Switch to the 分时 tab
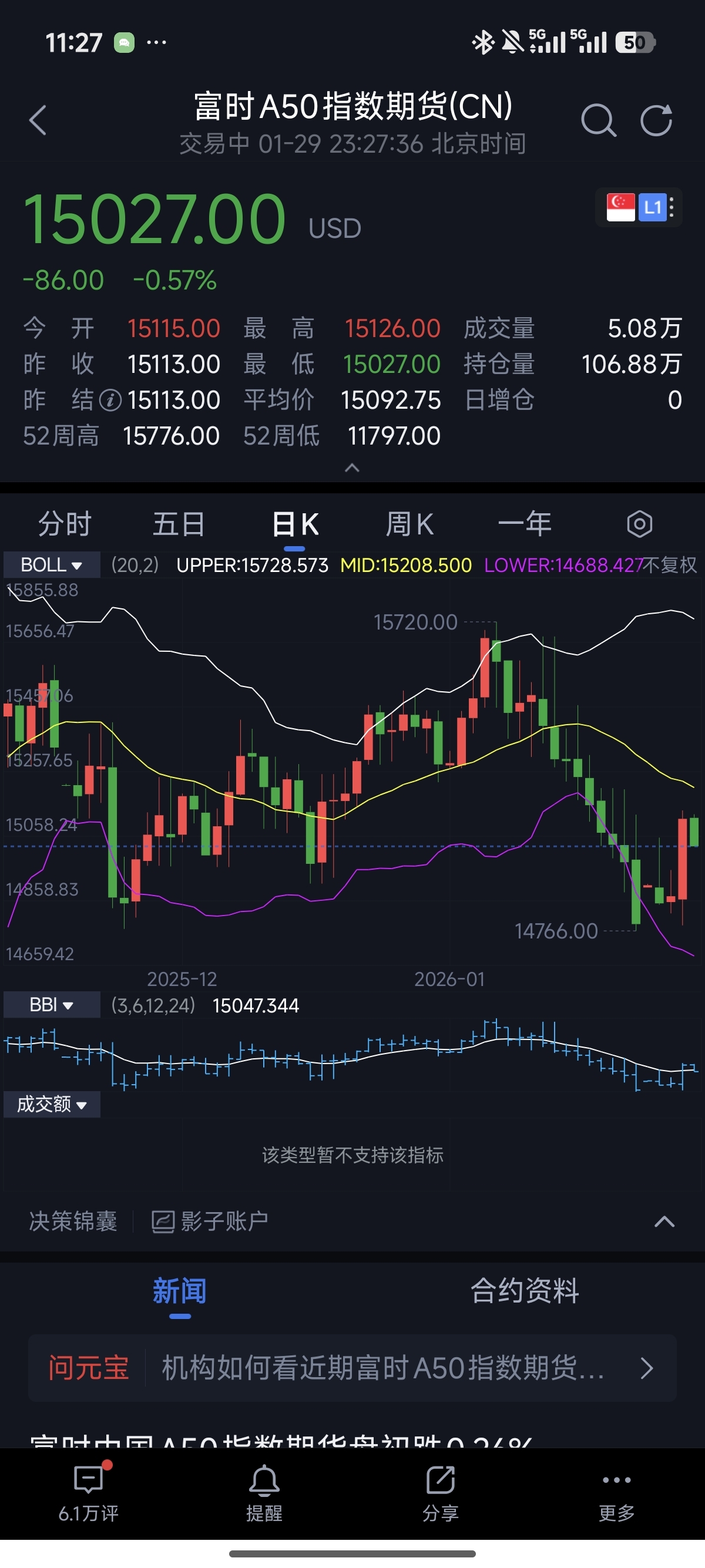This screenshot has height=1568, width=705. pyautogui.click(x=65, y=524)
